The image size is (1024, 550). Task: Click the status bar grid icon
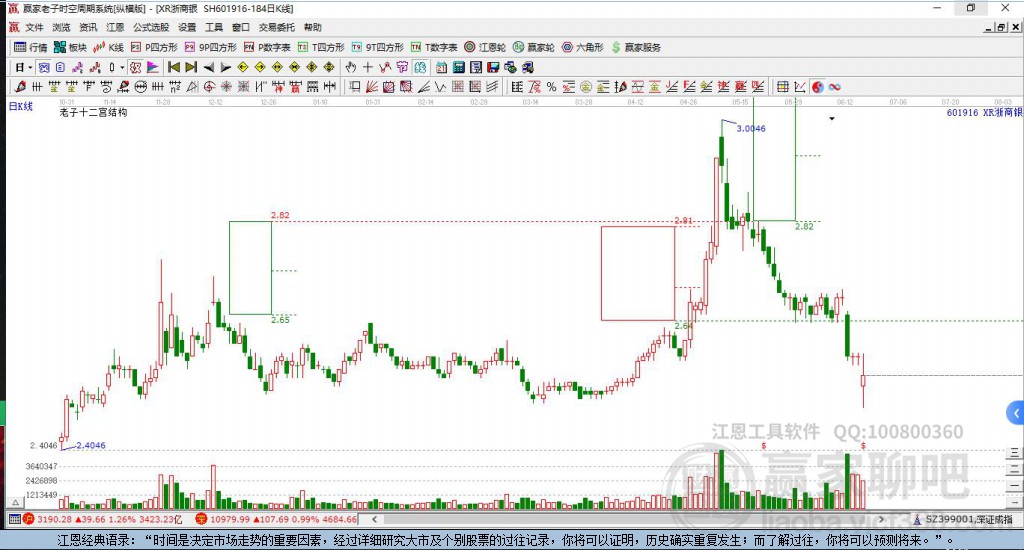click(x=14, y=519)
